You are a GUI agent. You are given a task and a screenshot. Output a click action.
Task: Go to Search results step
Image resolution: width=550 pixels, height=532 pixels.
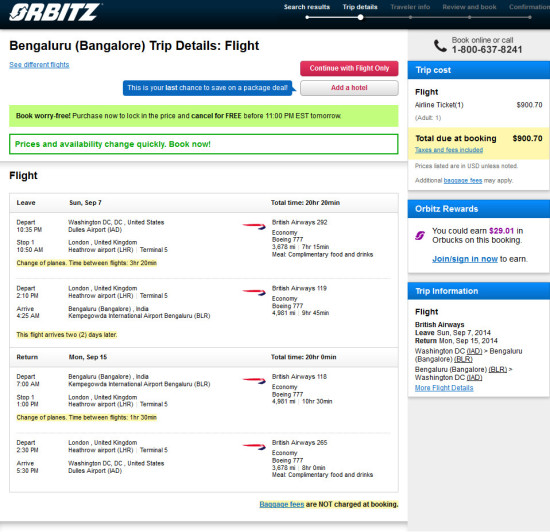[307, 7]
